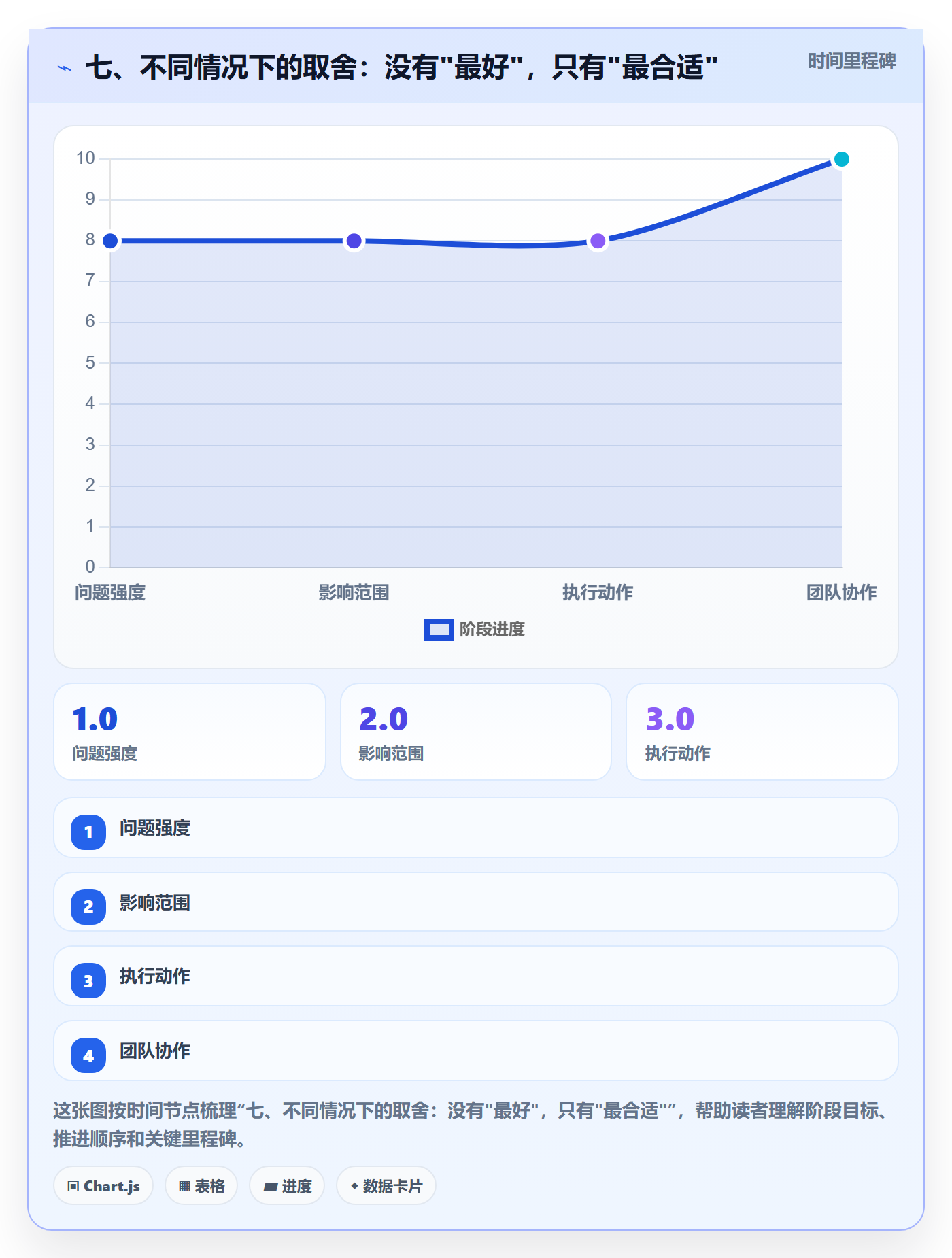Click the 5 tick label on the y-axis
The width and height of the screenshot is (952, 1258).
click(x=90, y=362)
